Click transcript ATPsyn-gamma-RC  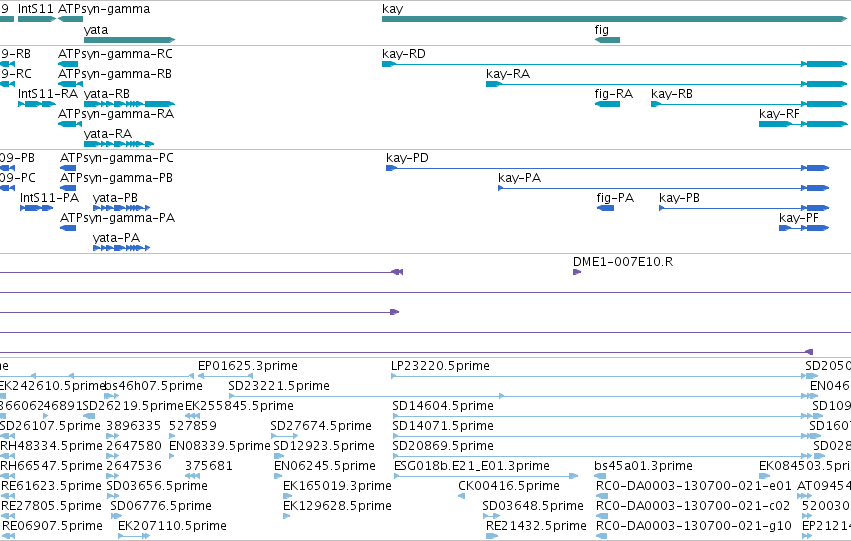pos(68,64)
